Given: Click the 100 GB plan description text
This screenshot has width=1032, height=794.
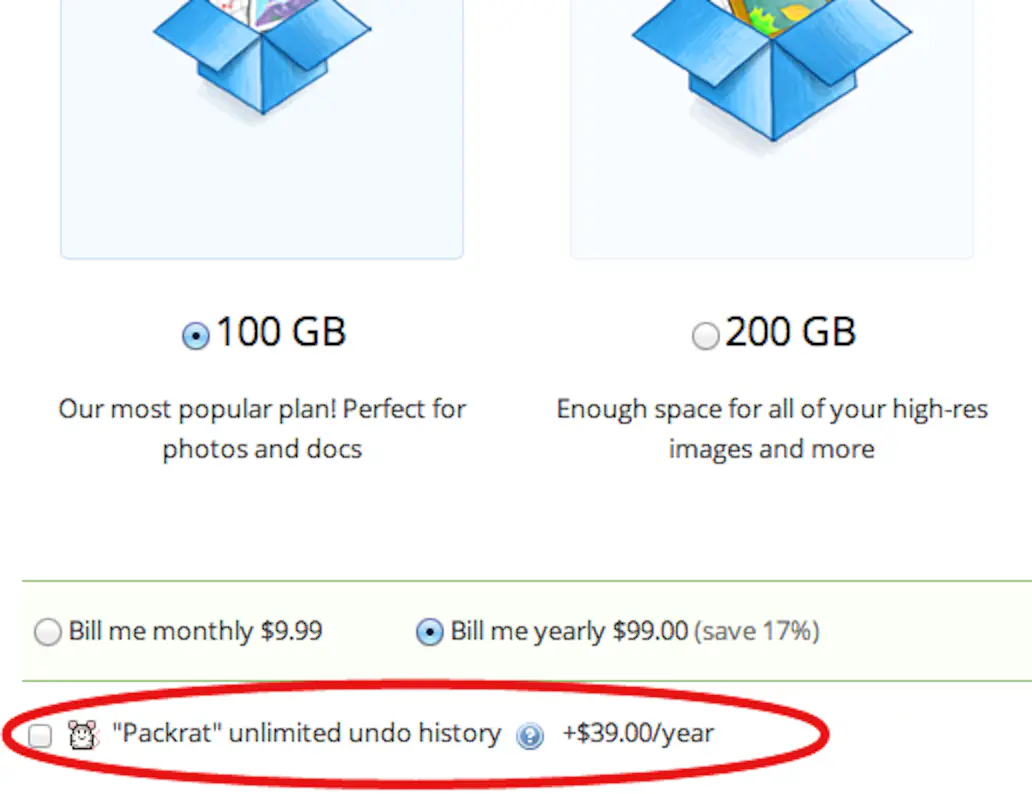Looking at the screenshot, I should (x=262, y=428).
